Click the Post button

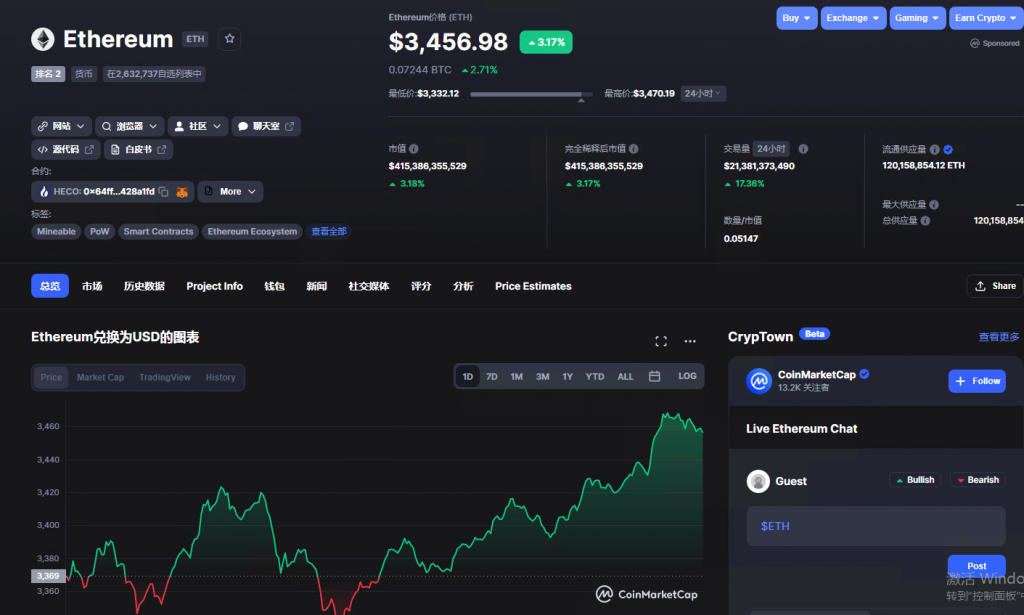pos(977,566)
